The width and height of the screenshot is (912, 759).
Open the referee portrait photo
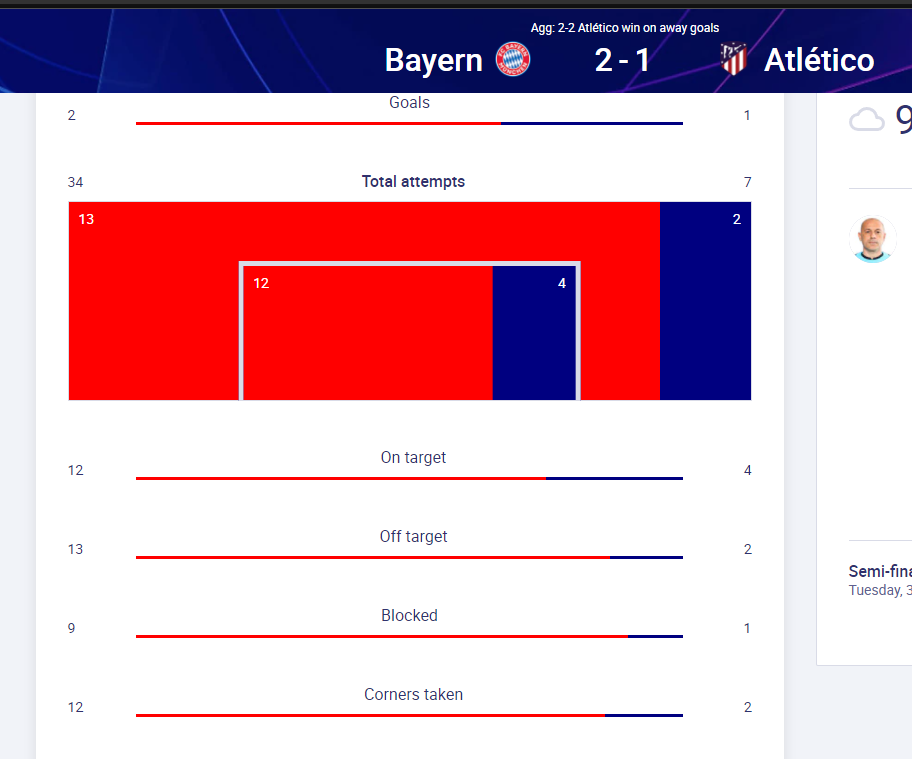(x=872, y=238)
